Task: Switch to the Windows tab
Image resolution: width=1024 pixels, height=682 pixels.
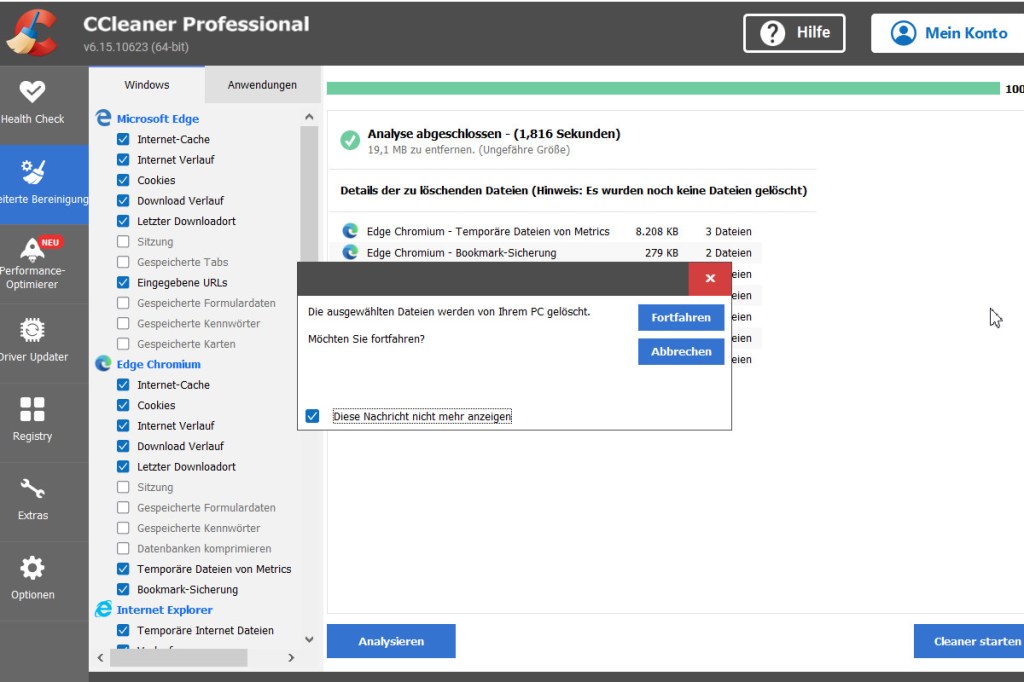Action: [x=147, y=85]
